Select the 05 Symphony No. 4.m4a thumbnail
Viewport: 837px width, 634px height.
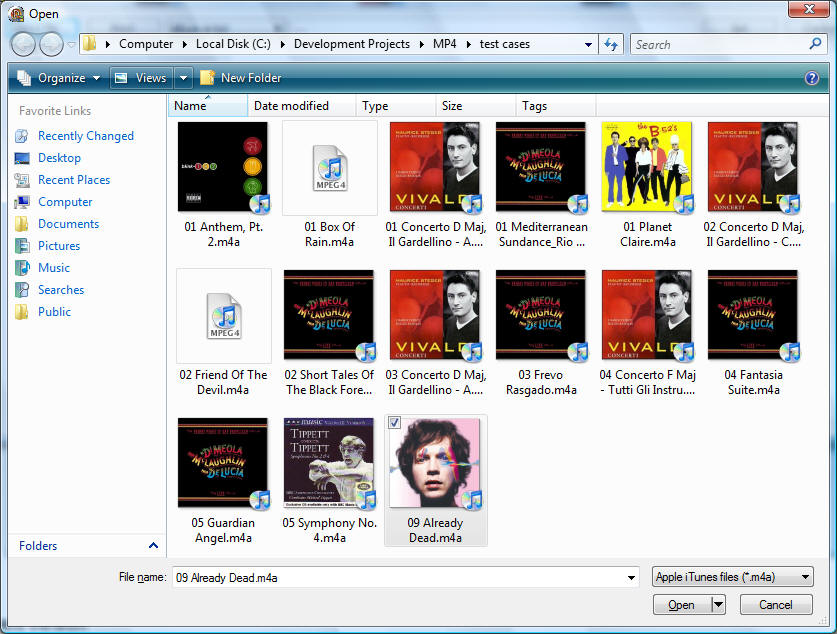click(329, 463)
